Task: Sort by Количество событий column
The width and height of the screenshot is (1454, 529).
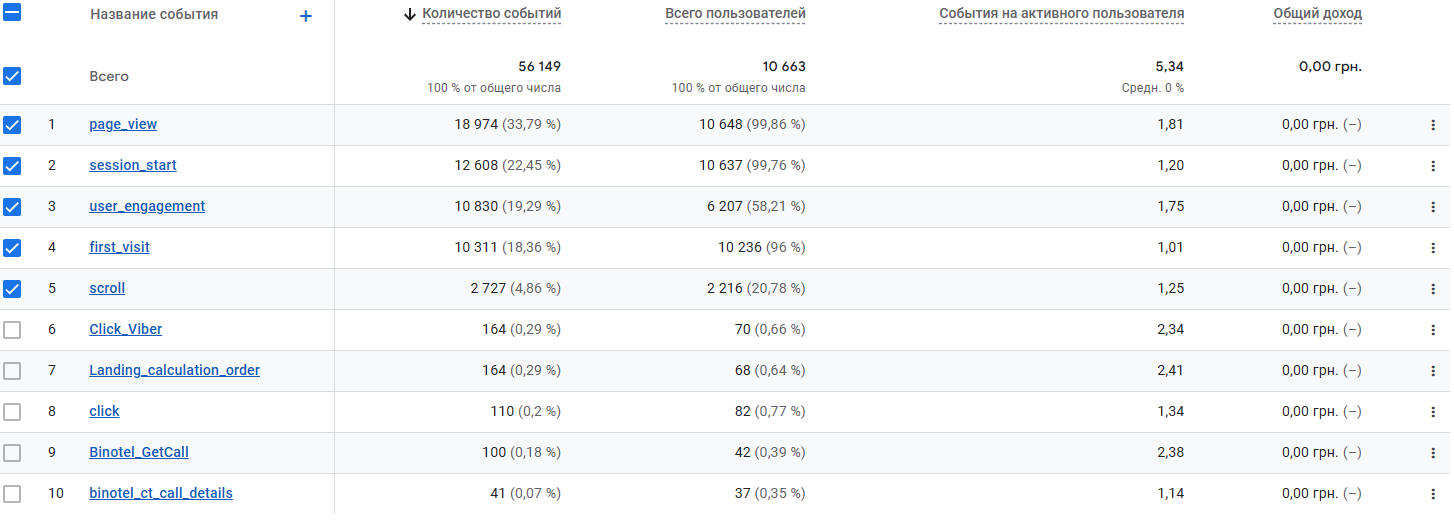Action: (491, 14)
